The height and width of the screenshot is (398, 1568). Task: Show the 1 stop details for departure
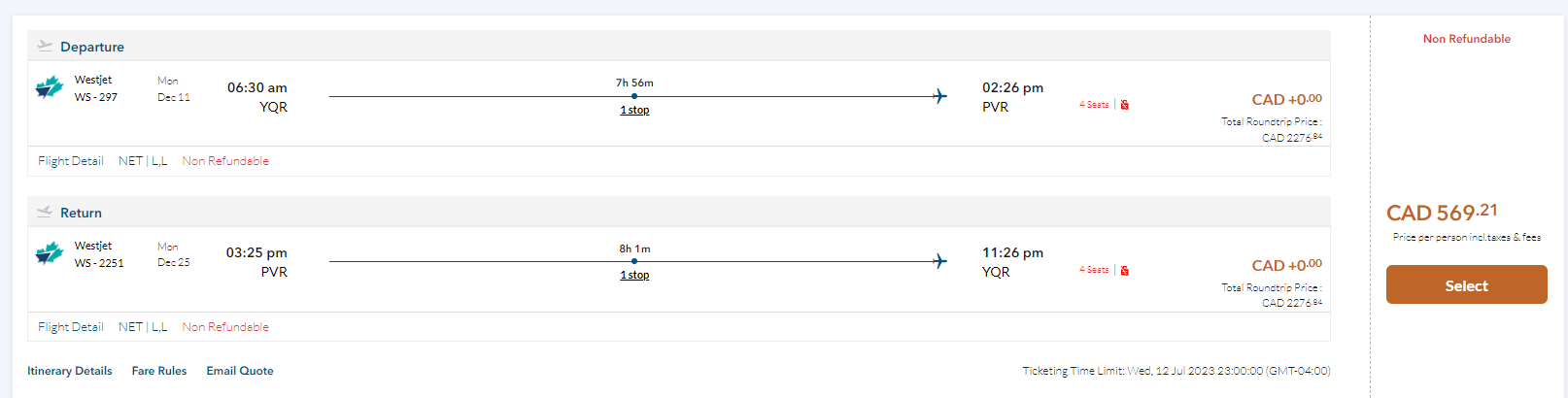tap(634, 111)
